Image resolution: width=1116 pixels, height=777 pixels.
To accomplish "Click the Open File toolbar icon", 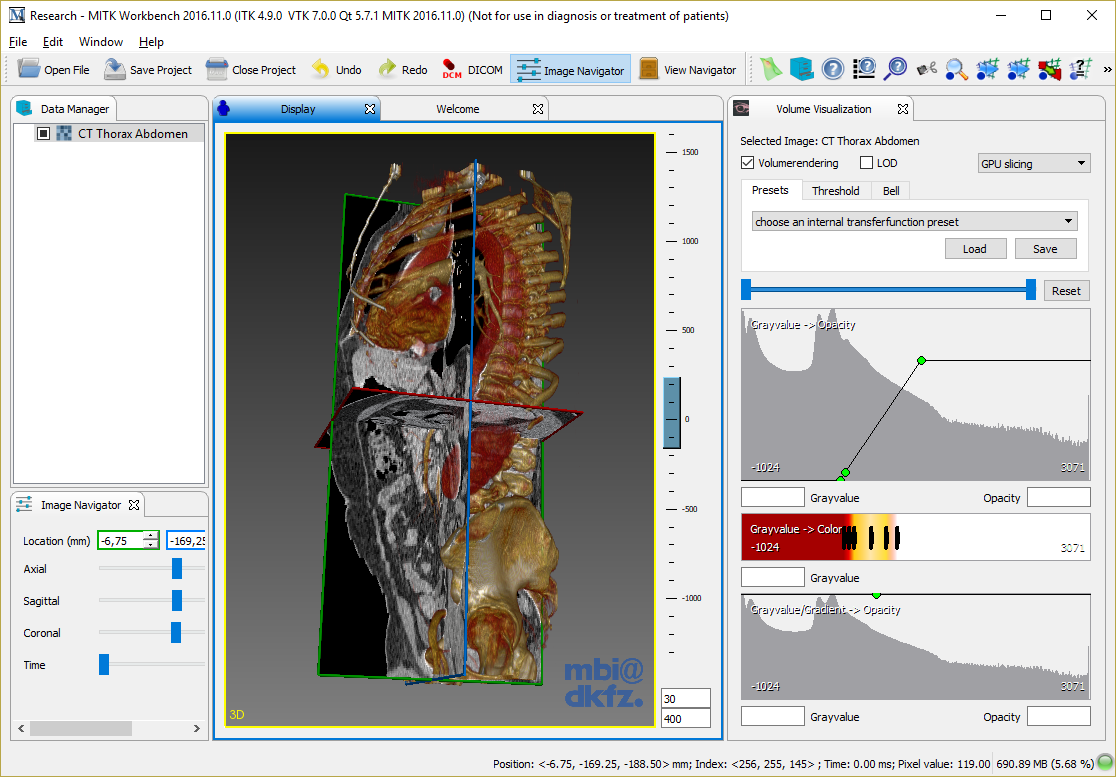I will 30,69.
